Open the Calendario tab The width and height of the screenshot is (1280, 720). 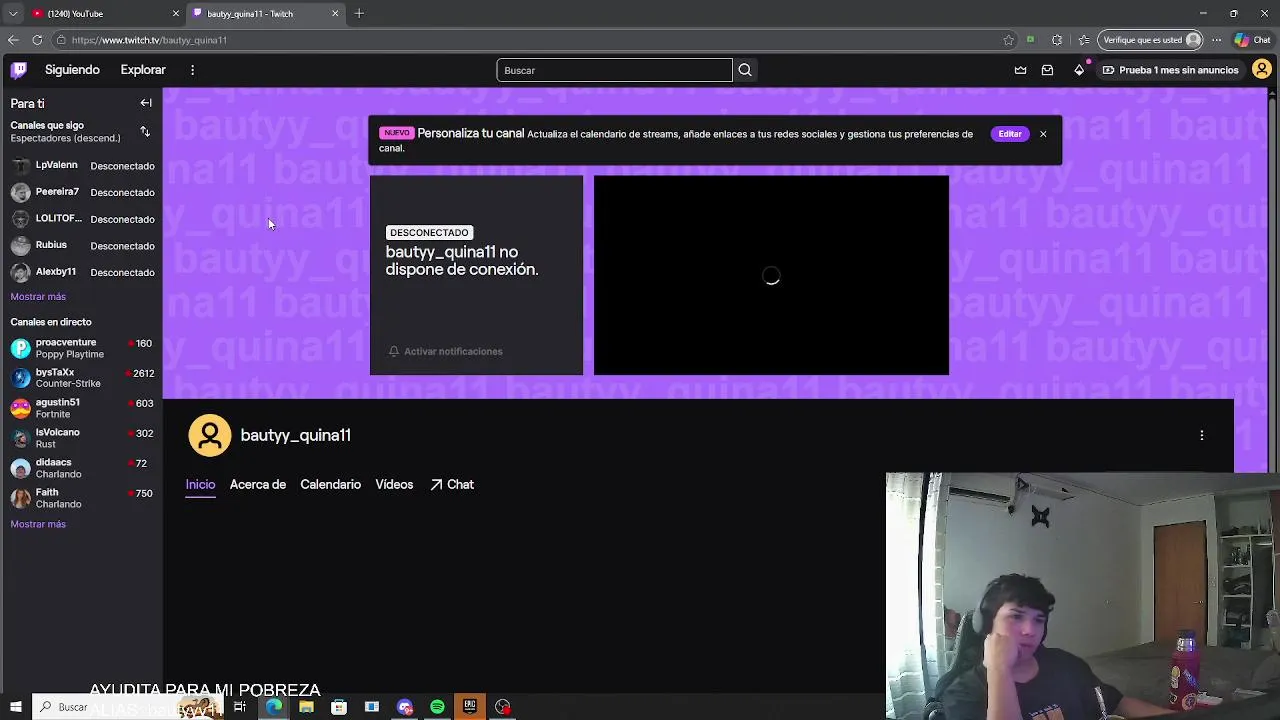[x=330, y=484]
